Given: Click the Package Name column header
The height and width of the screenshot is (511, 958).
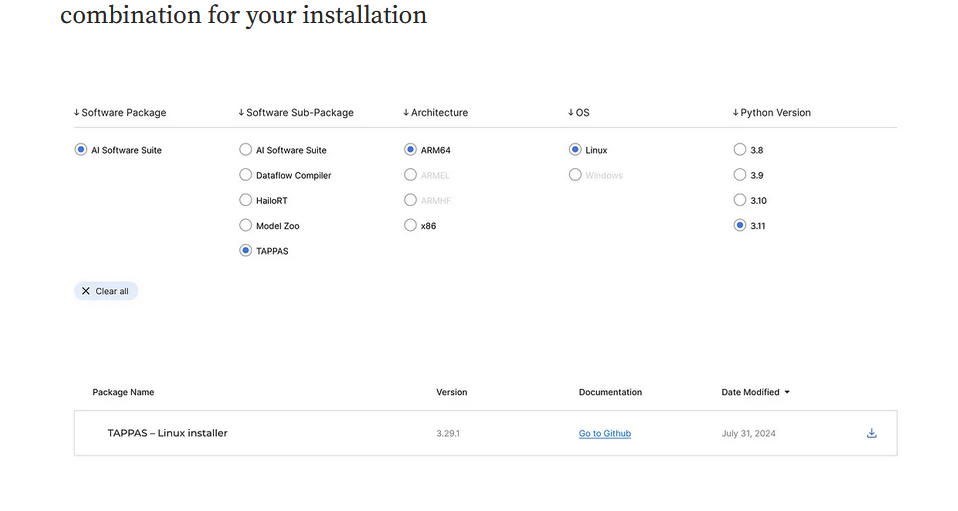Looking at the screenshot, I should [123, 392].
